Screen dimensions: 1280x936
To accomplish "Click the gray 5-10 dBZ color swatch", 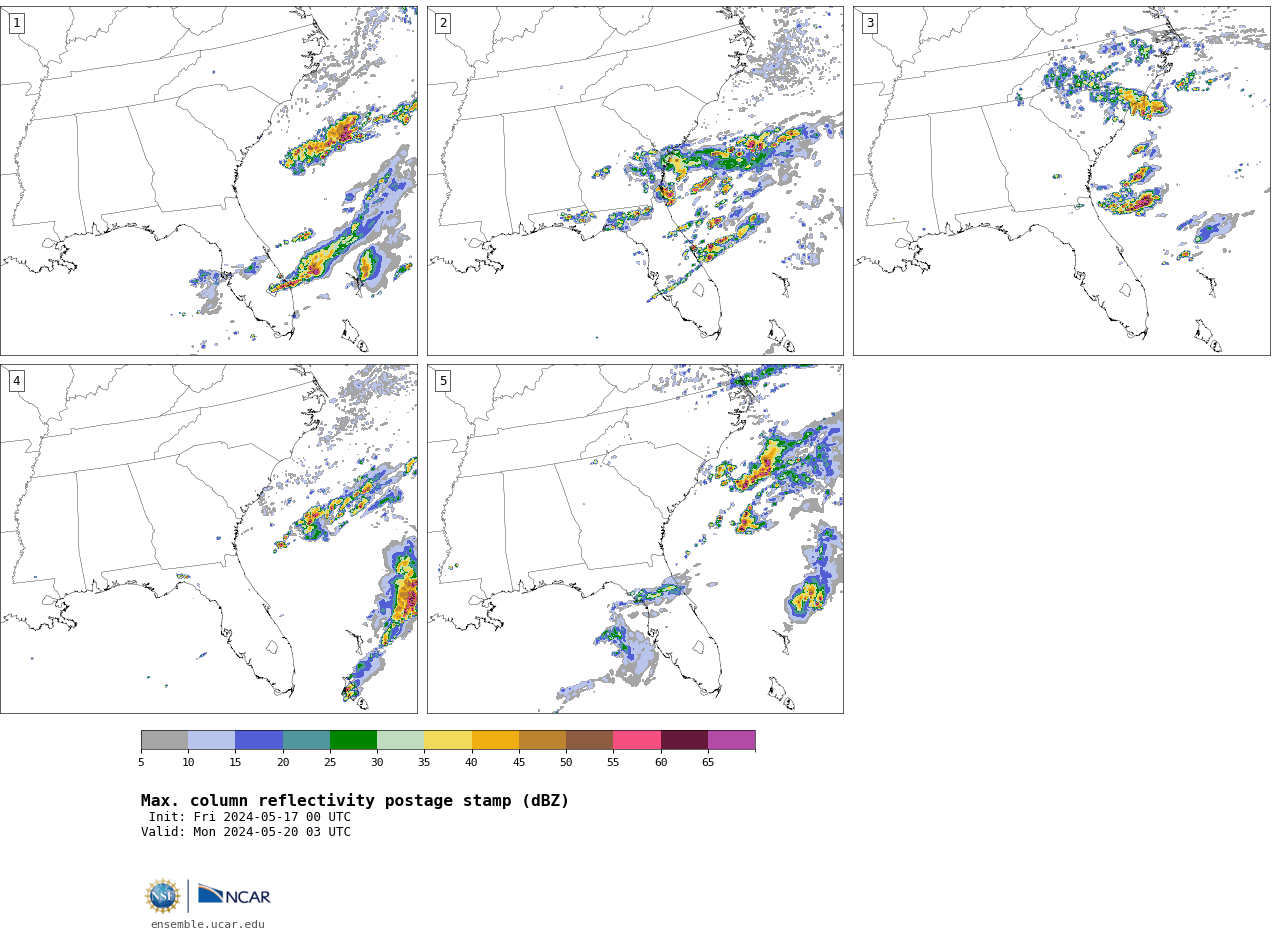I will (164, 740).
